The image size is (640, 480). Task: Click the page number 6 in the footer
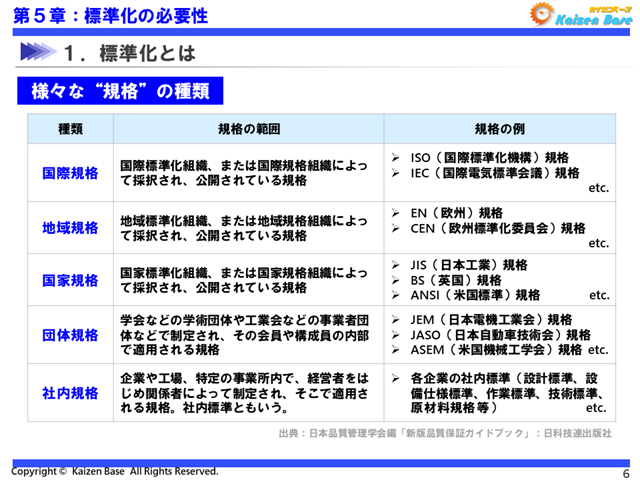click(x=626, y=473)
